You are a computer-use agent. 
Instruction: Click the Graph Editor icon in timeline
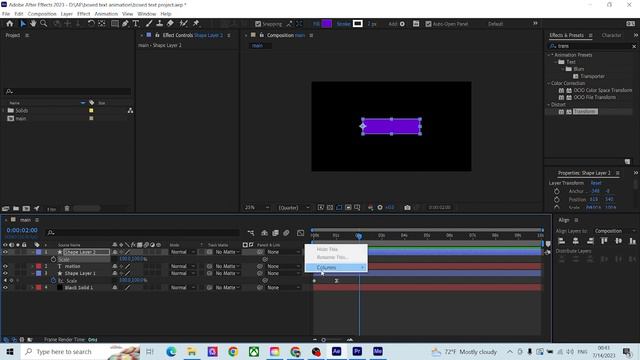(x=300, y=233)
